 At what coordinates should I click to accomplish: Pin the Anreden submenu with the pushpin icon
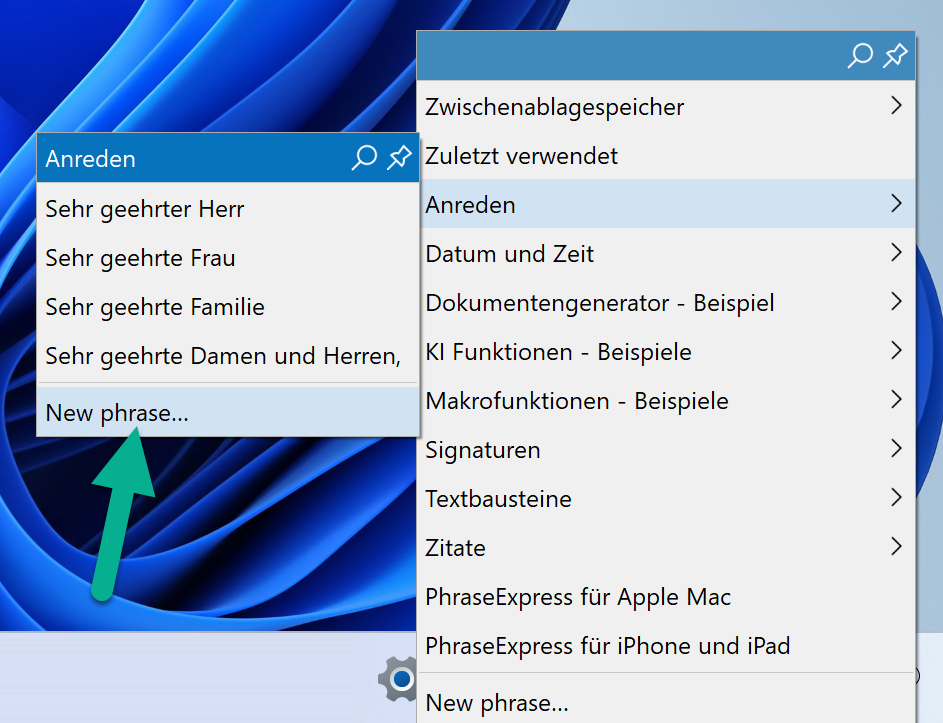[399, 158]
